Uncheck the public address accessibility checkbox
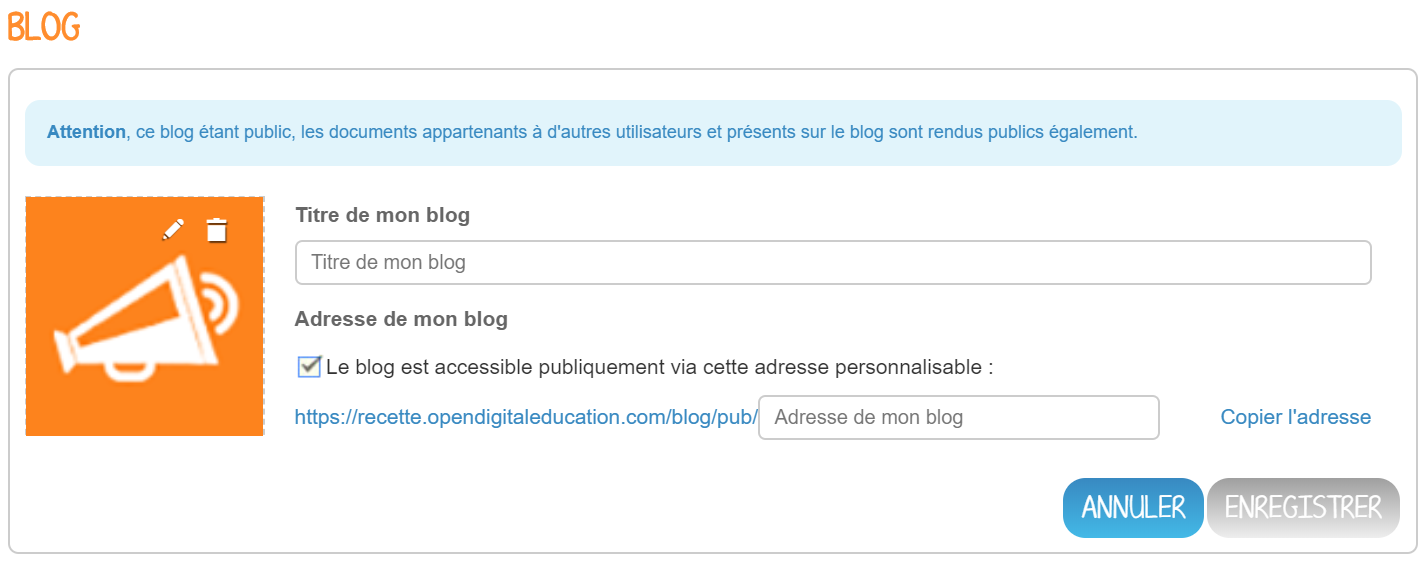This screenshot has height=571, width=1428. pyautogui.click(x=309, y=367)
